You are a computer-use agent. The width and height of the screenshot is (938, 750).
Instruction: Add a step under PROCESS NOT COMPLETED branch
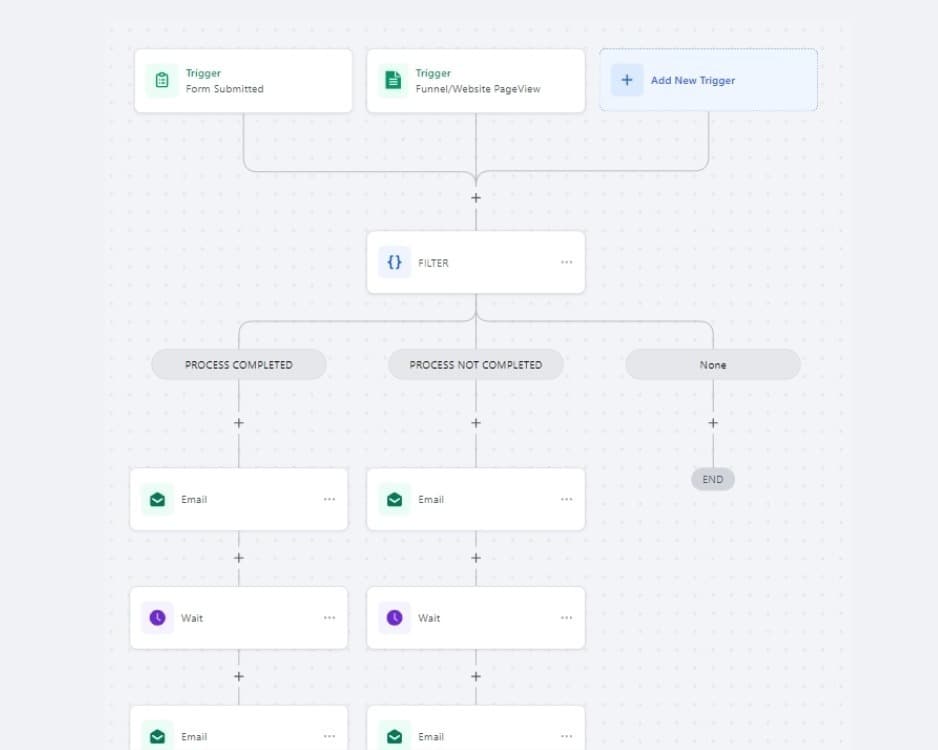pos(476,423)
